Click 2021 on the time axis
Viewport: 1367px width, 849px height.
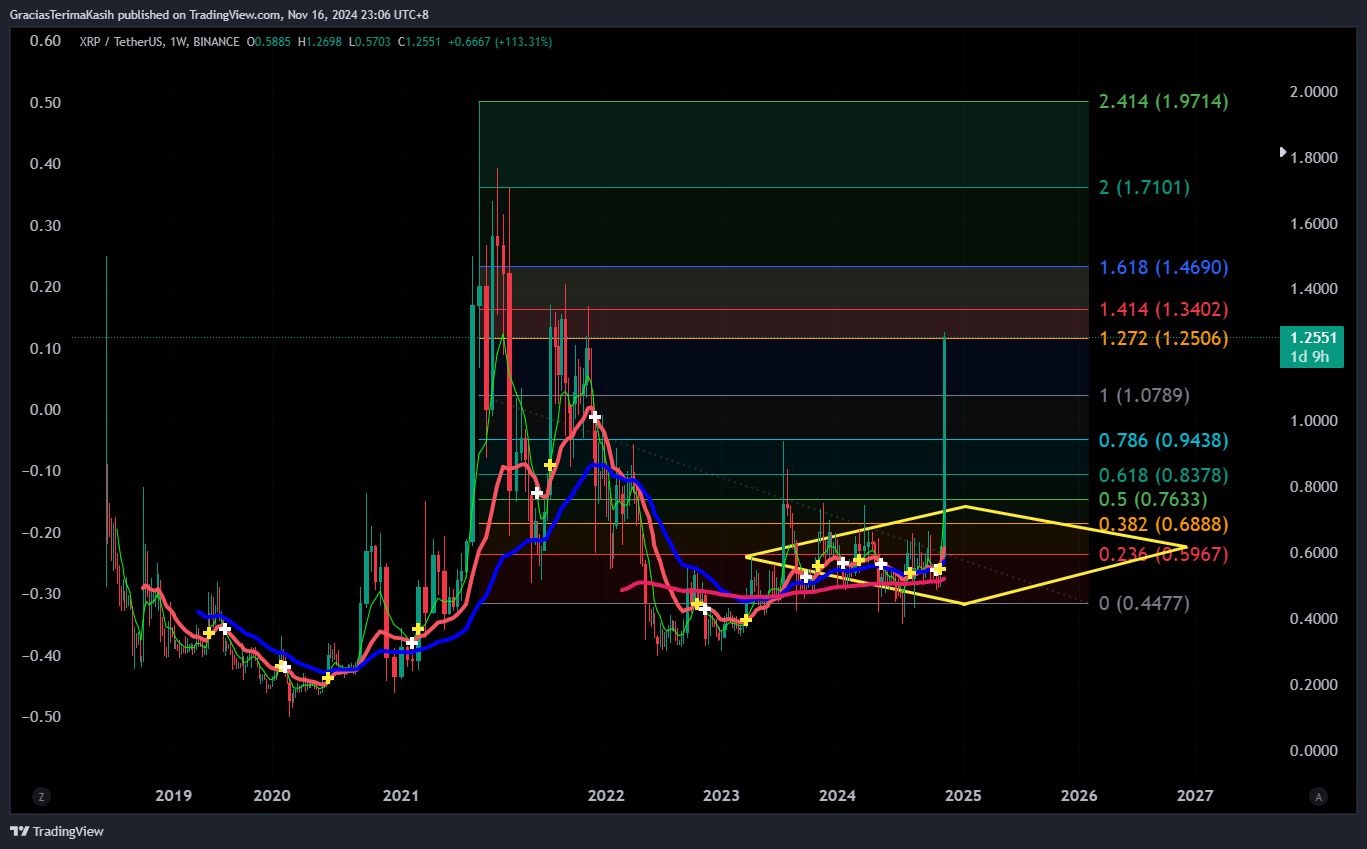coord(401,796)
